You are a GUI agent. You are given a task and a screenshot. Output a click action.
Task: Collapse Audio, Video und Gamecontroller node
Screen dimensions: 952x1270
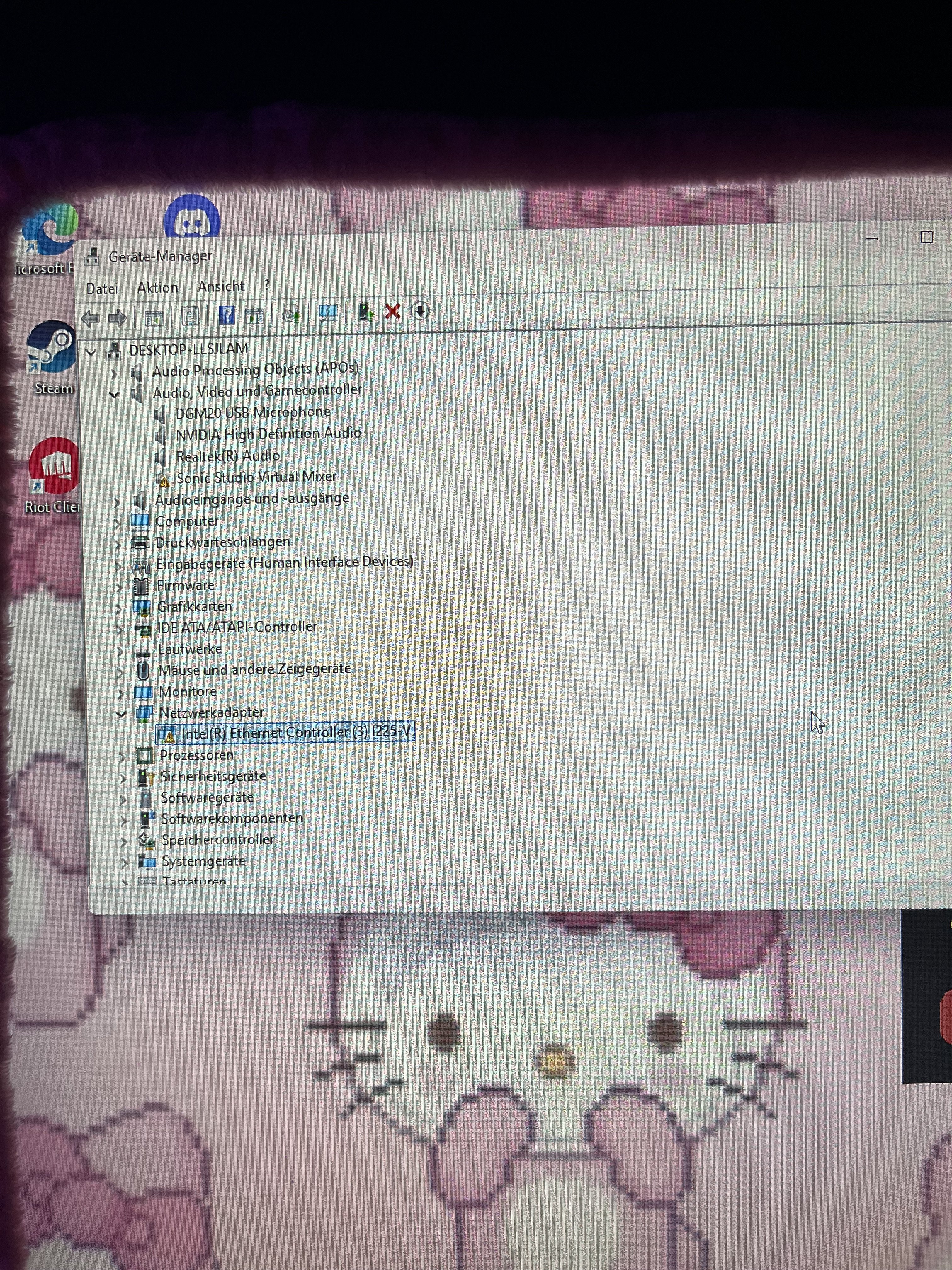(x=114, y=395)
